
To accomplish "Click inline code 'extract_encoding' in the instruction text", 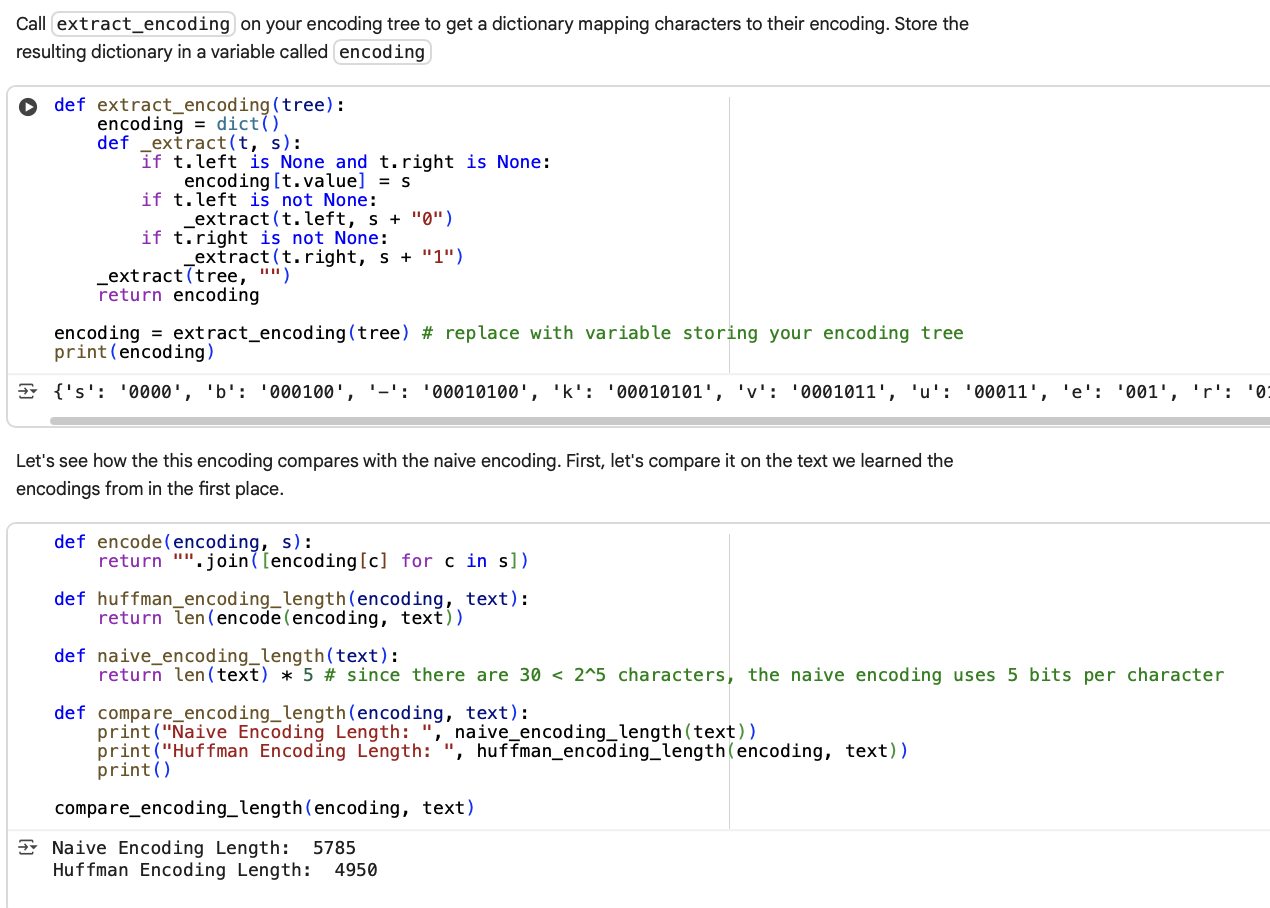I will pos(143,24).
